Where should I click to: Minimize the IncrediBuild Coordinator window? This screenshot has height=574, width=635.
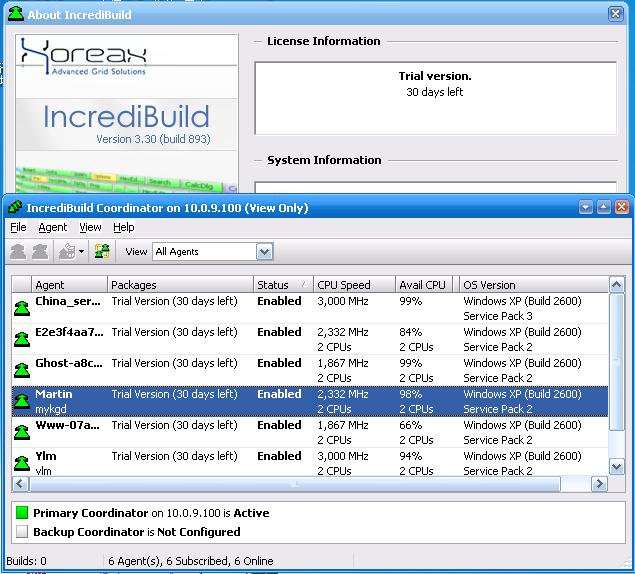point(585,207)
